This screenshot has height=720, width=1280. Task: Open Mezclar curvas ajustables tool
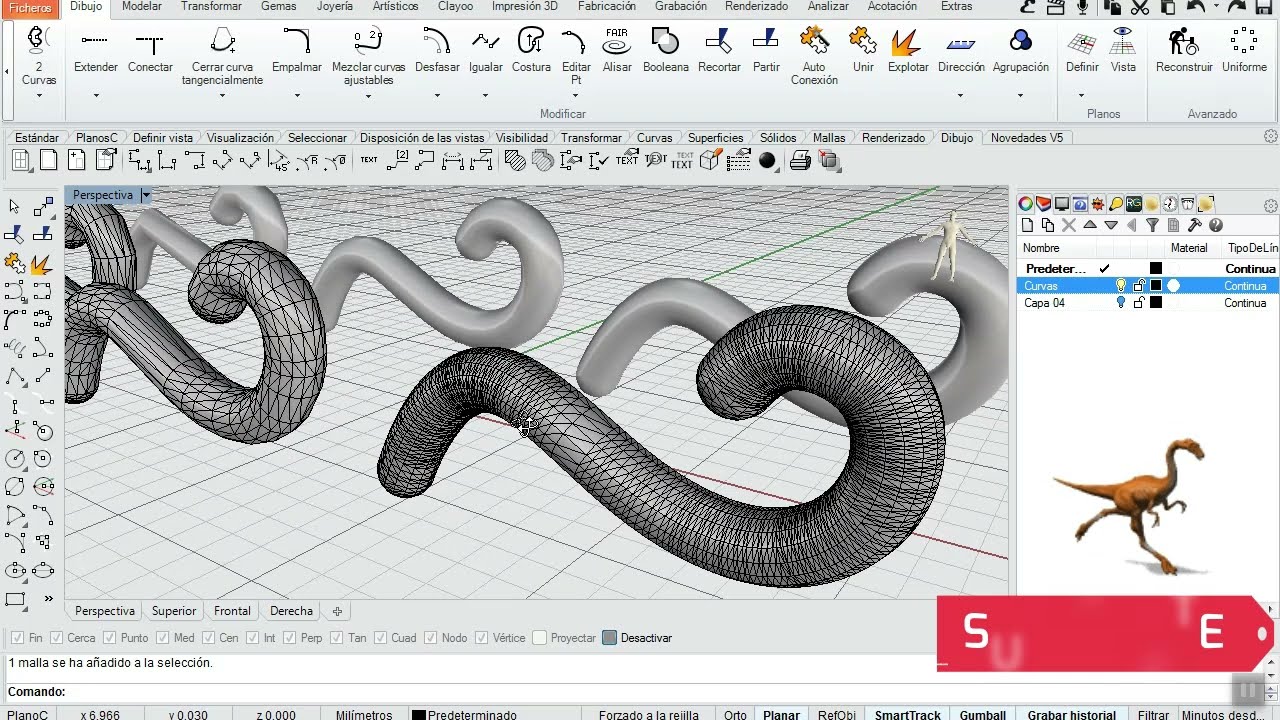pos(368,56)
